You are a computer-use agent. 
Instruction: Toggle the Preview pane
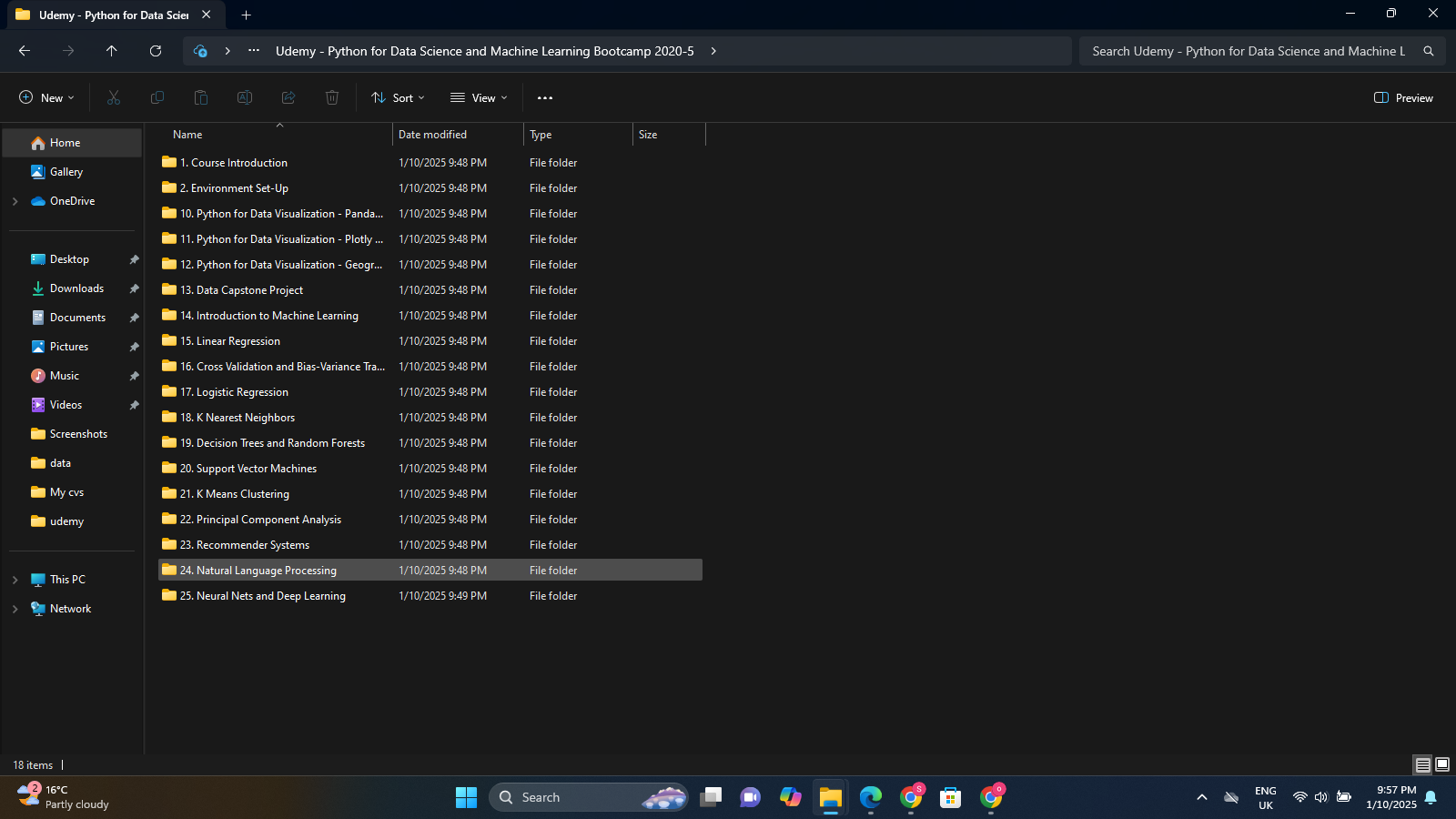1403,97
